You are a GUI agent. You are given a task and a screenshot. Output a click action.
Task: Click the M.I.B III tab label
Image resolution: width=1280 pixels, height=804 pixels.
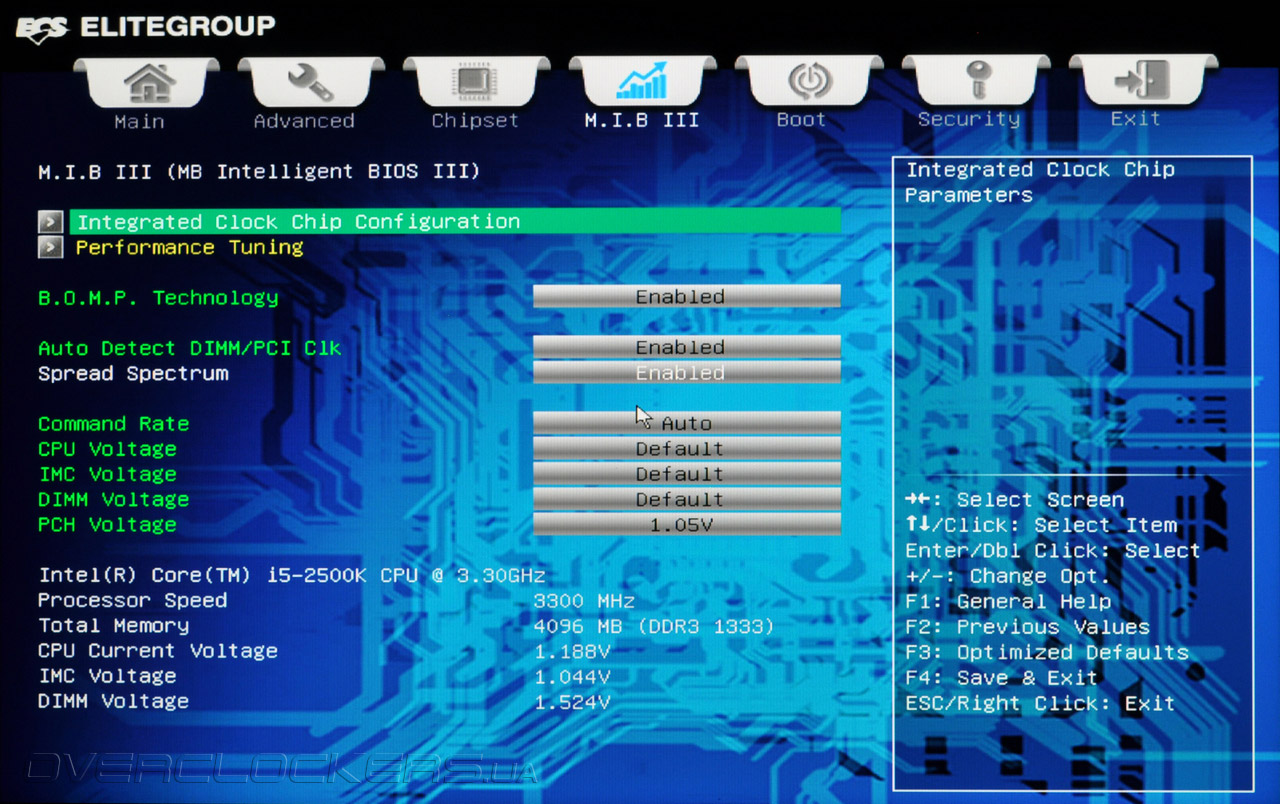(x=642, y=120)
